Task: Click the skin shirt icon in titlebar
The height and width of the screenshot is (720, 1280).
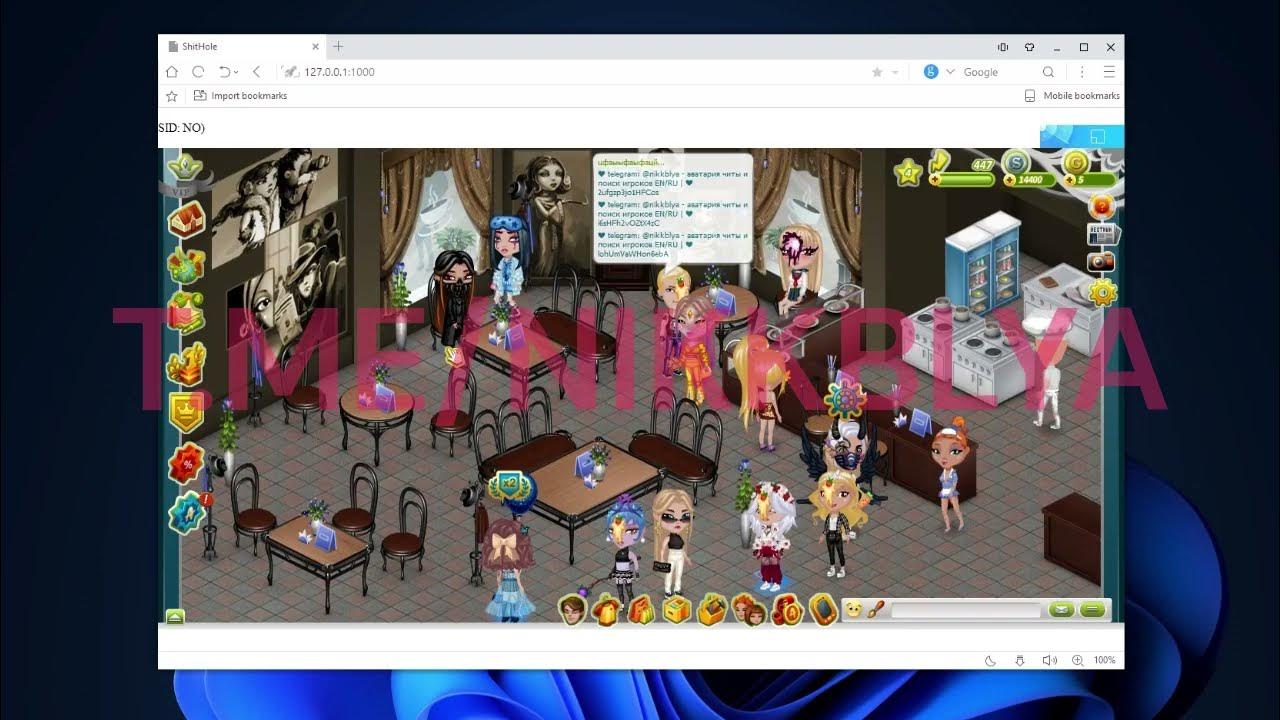Action: click(1029, 47)
